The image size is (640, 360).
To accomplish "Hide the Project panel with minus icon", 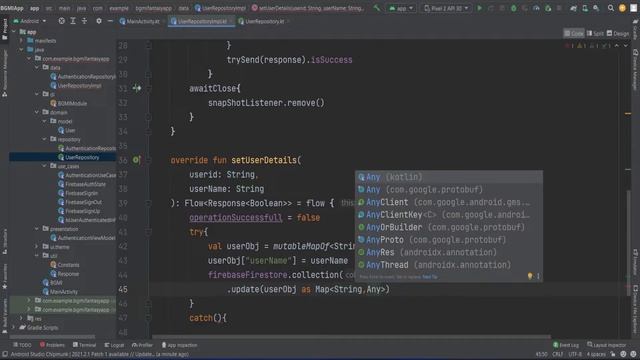I will click(110, 21).
